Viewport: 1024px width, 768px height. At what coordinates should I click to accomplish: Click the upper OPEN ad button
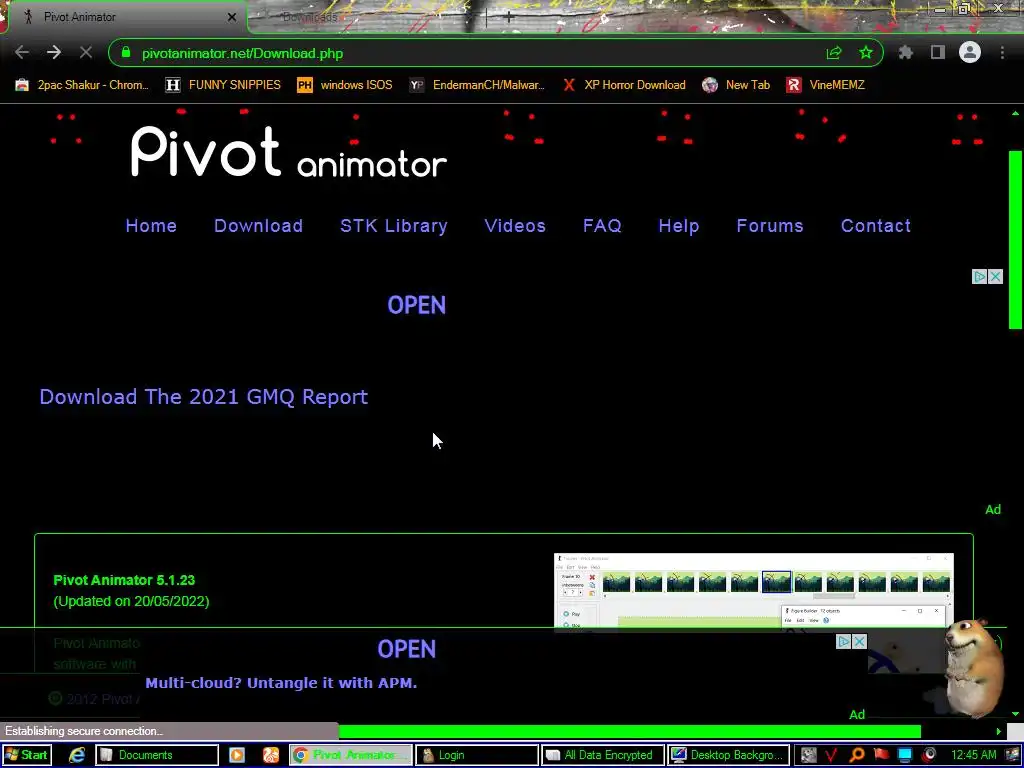[x=417, y=305]
